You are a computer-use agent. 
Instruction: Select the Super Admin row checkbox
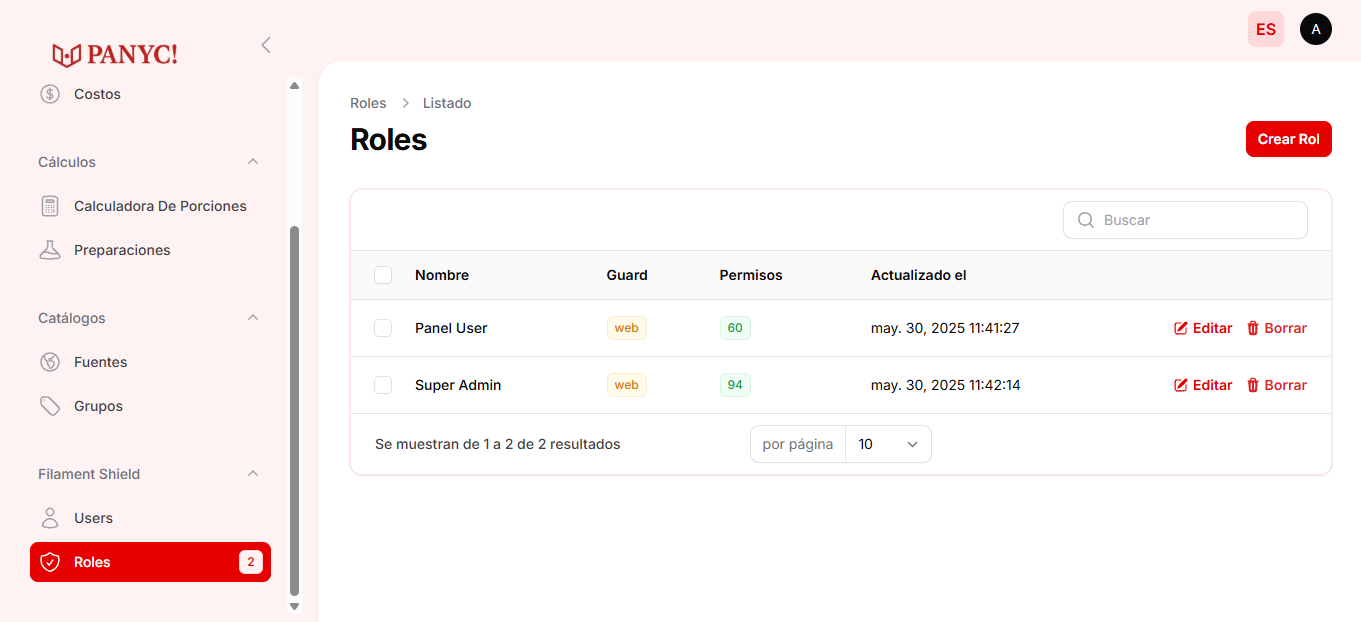pyautogui.click(x=383, y=385)
